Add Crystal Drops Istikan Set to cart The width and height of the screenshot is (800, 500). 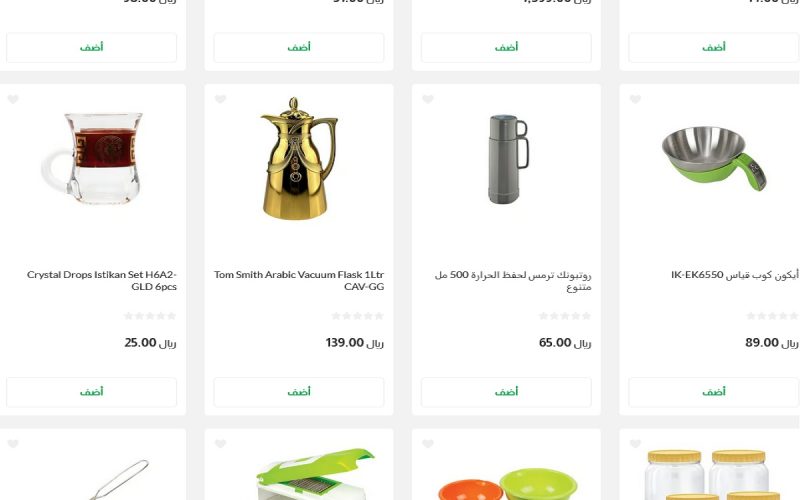[92, 392]
